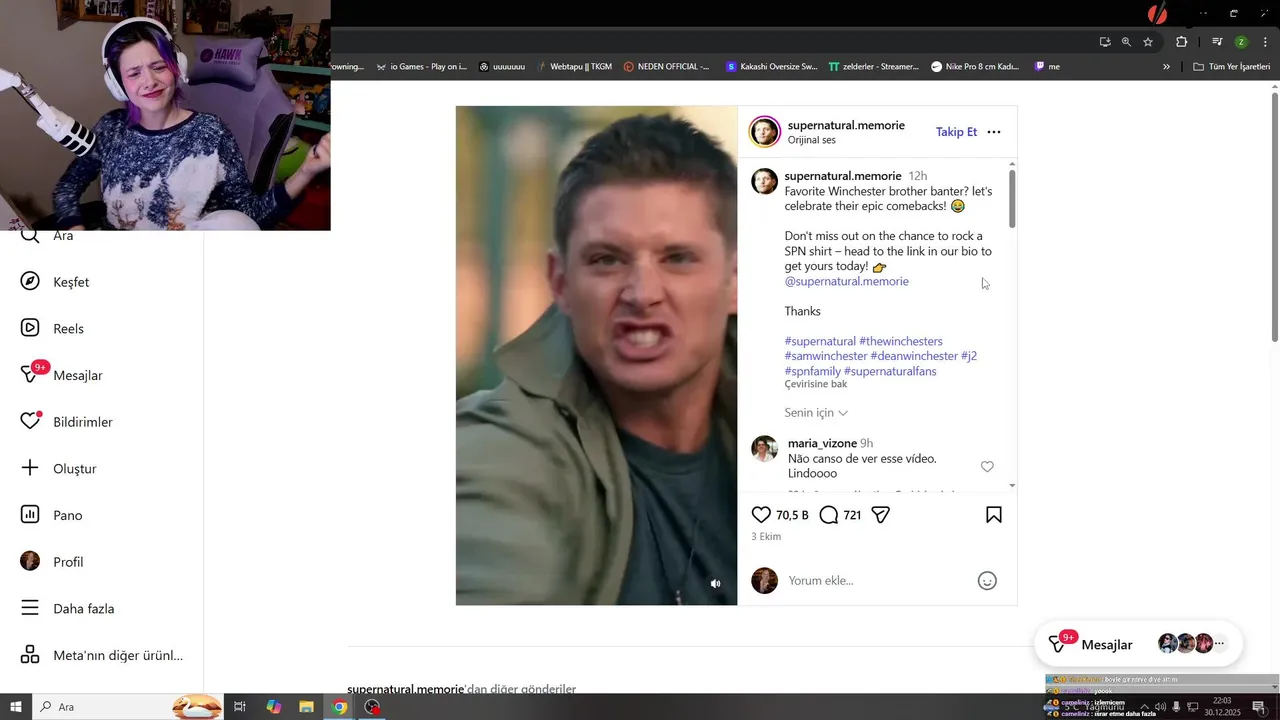Open Nike Pro 8 cm bookmark
The image size is (1280, 720).
point(975,67)
